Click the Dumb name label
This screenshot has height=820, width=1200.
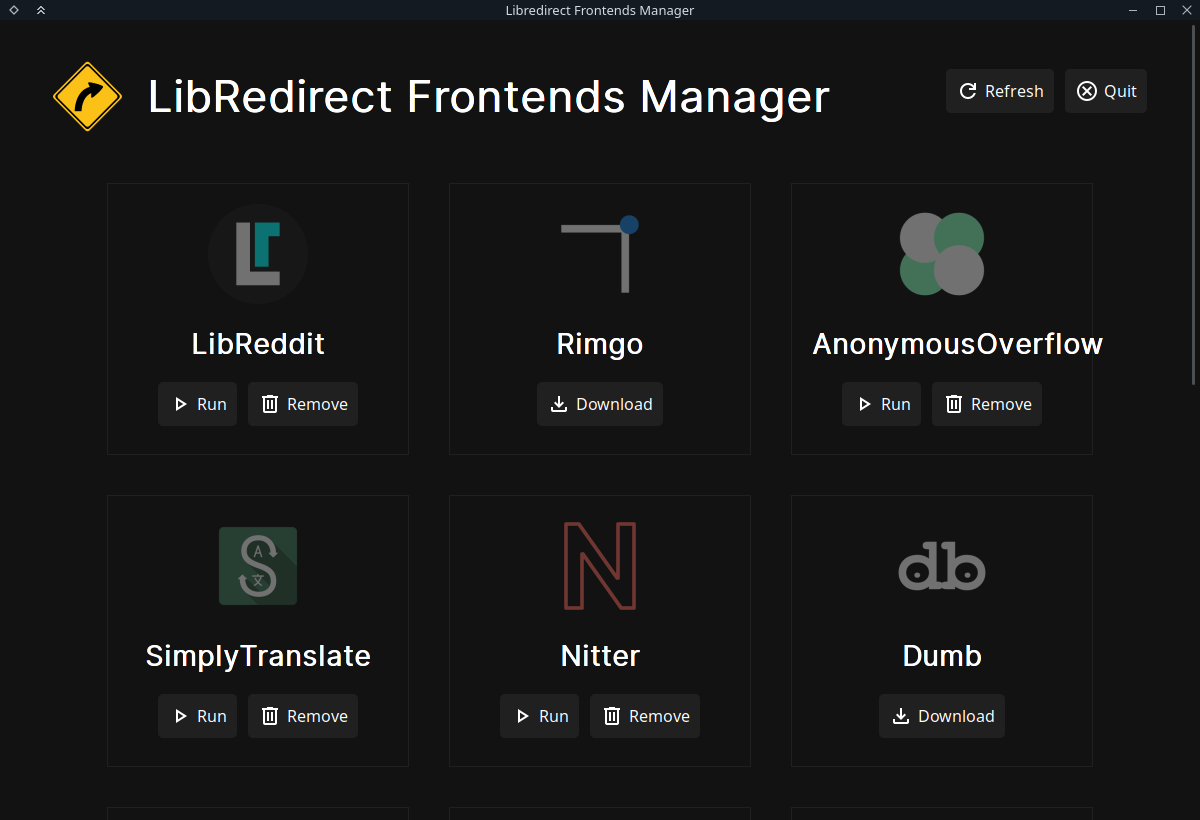942,656
